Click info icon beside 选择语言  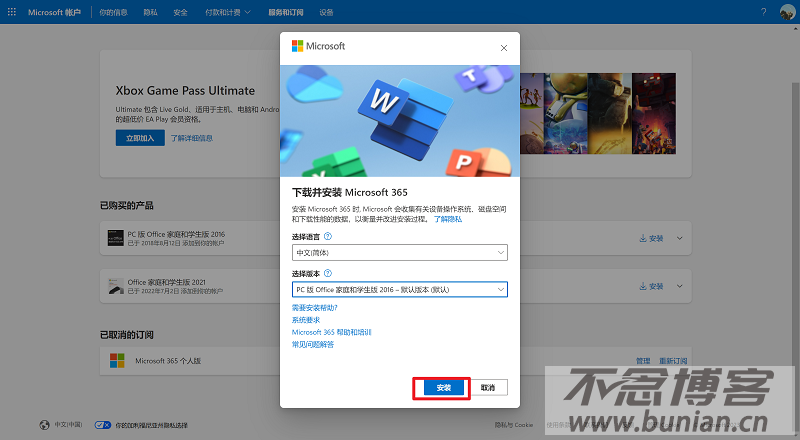(x=328, y=236)
